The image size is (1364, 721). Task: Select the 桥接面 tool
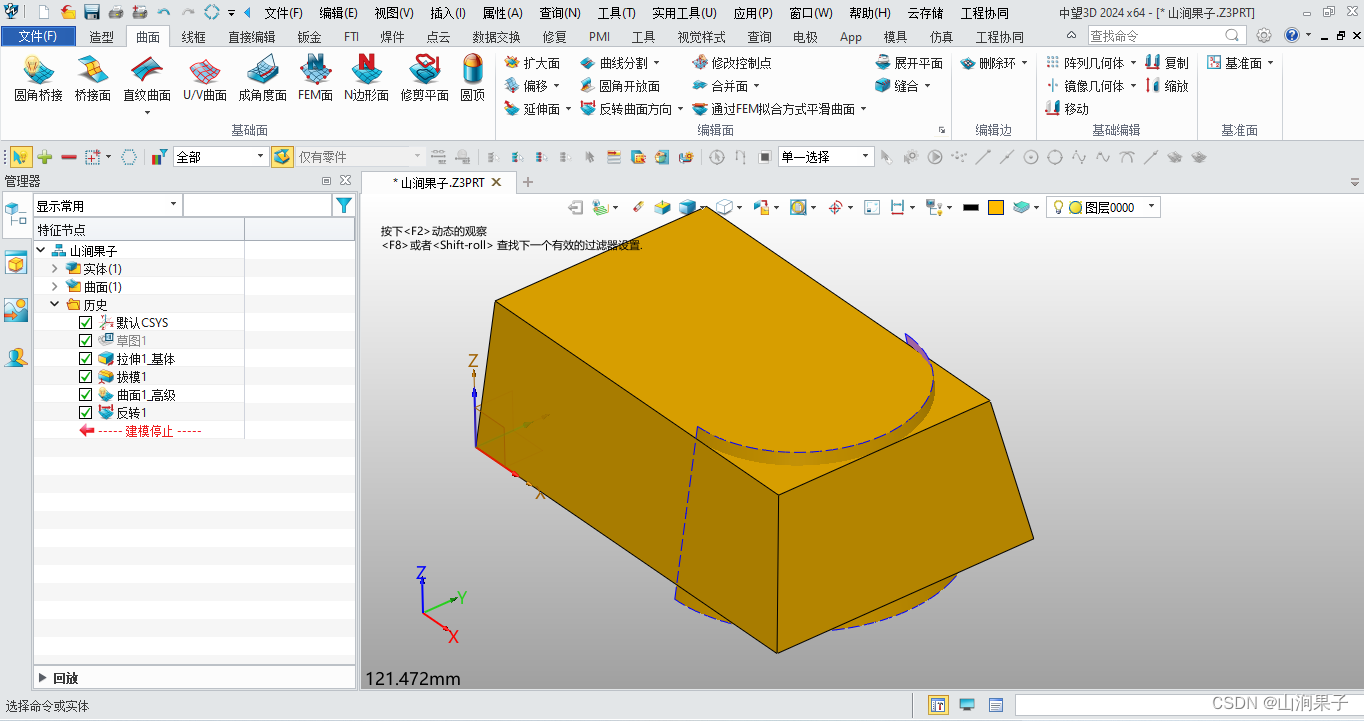93,79
